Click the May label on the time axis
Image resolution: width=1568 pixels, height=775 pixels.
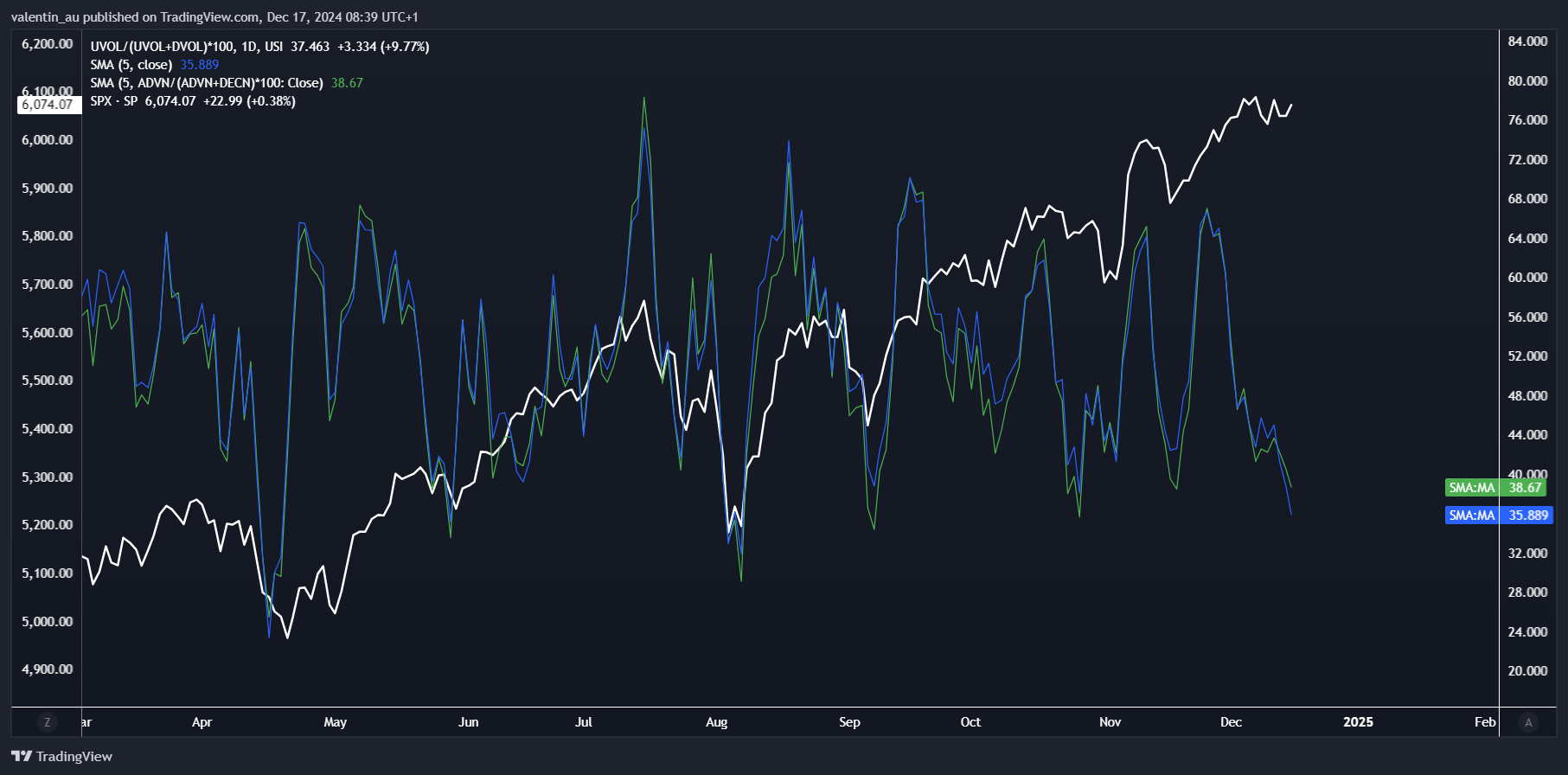335,722
